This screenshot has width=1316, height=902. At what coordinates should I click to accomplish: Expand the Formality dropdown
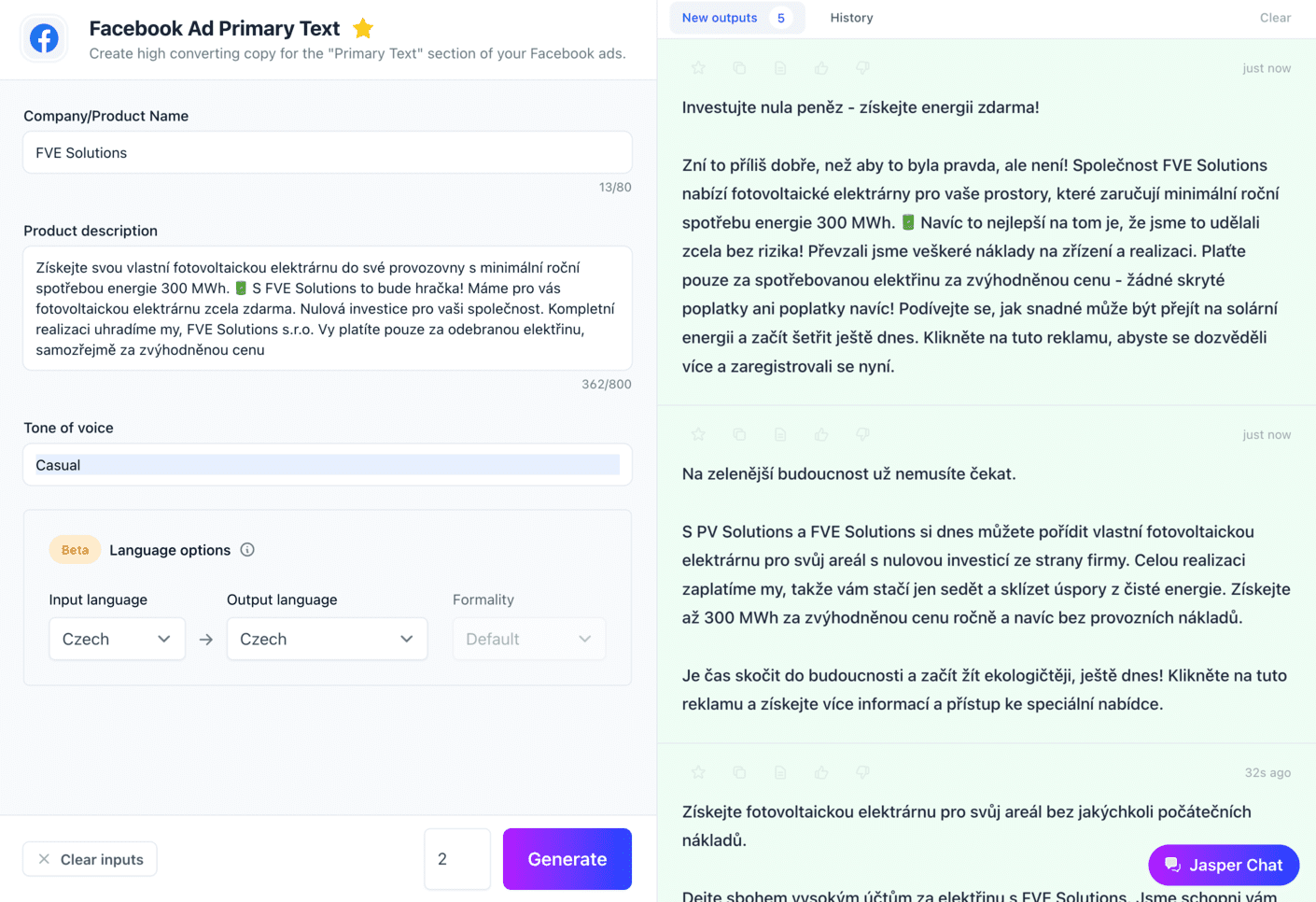pyautogui.click(x=528, y=639)
